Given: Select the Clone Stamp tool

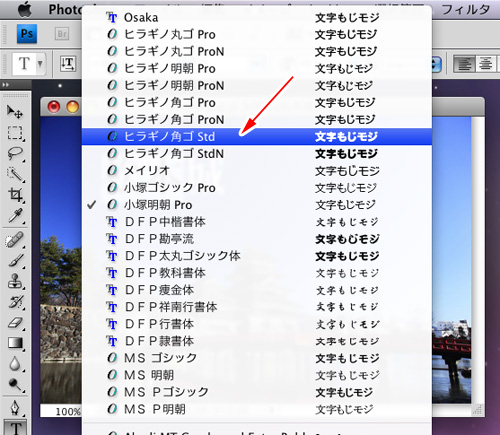Looking at the screenshot, I should [15, 281].
